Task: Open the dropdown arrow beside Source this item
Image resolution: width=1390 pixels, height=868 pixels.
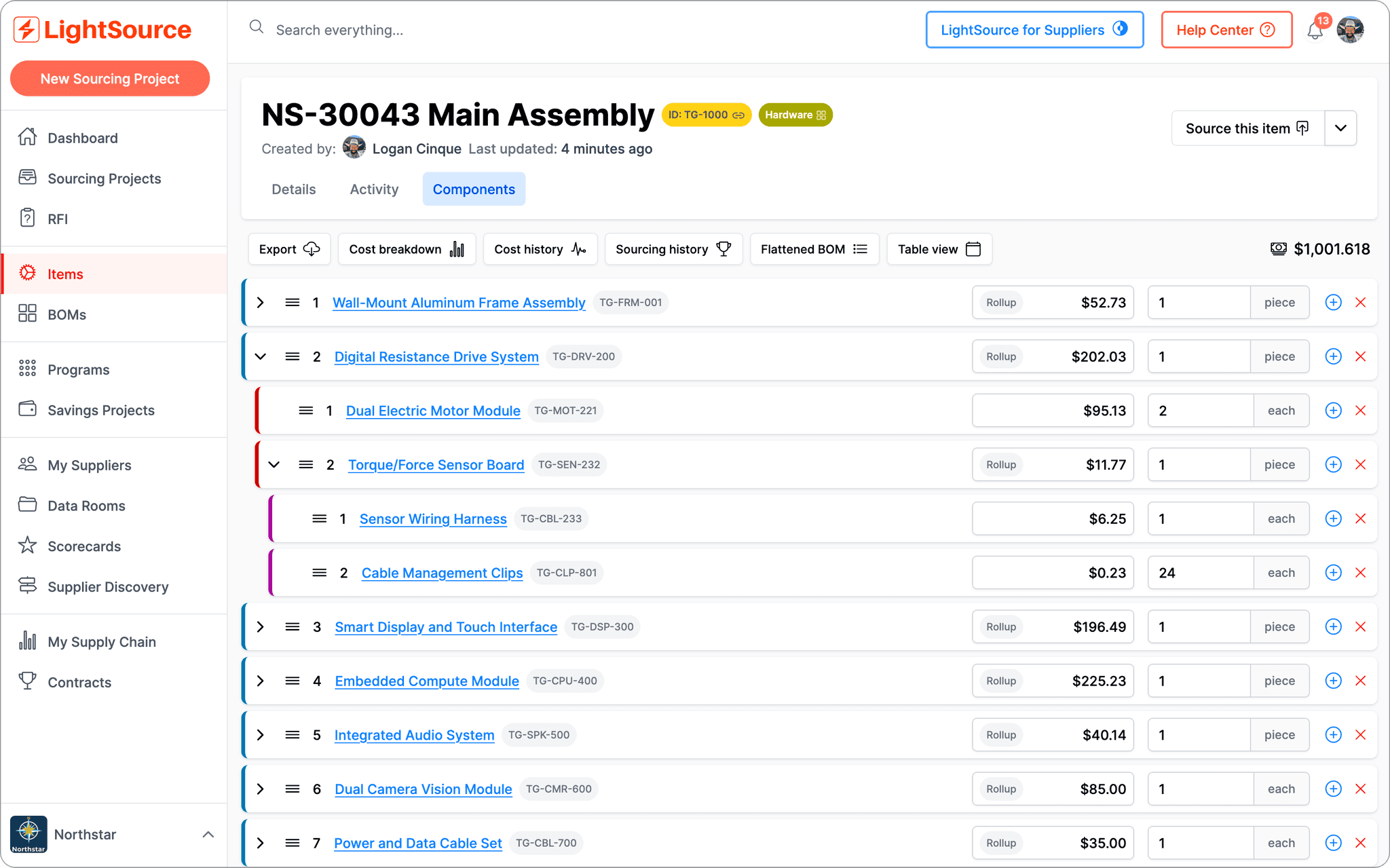Action: tap(1340, 128)
